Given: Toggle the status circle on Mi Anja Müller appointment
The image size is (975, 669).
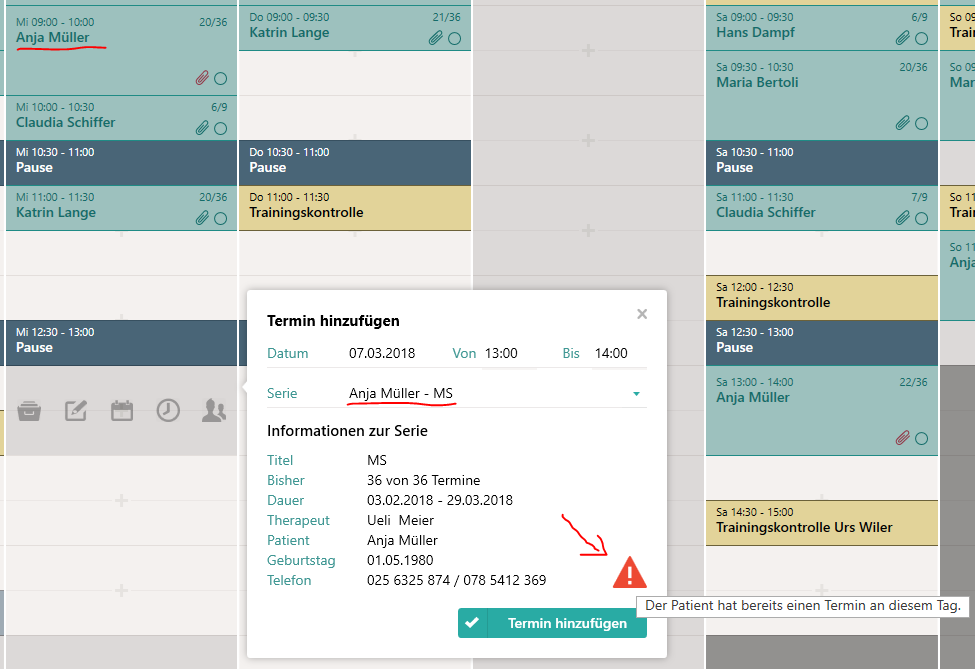Looking at the screenshot, I should point(220,79).
